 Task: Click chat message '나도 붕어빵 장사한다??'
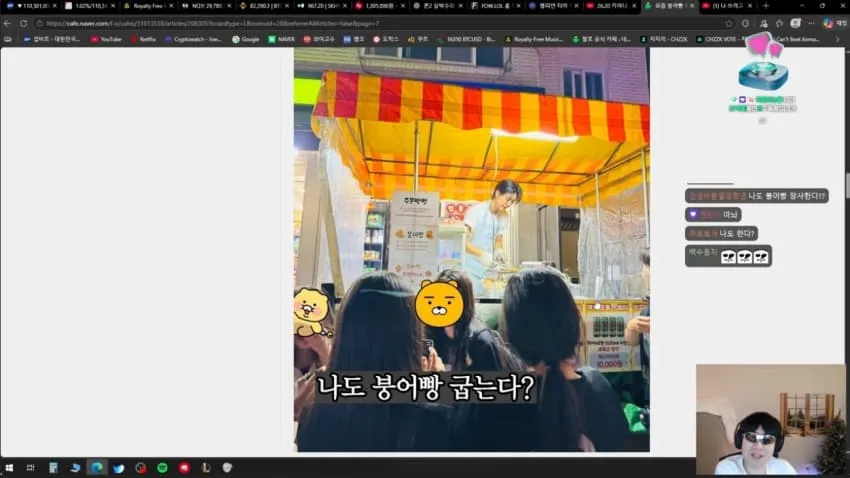pyautogui.click(x=757, y=196)
